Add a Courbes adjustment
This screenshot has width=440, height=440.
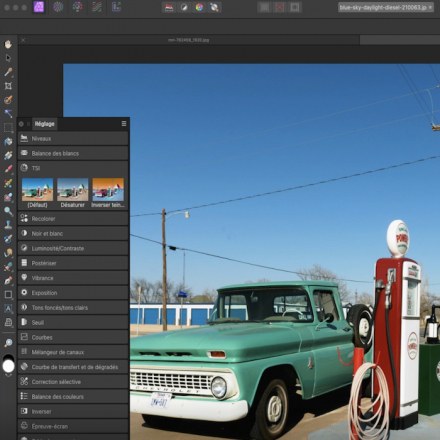[x=73, y=337]
